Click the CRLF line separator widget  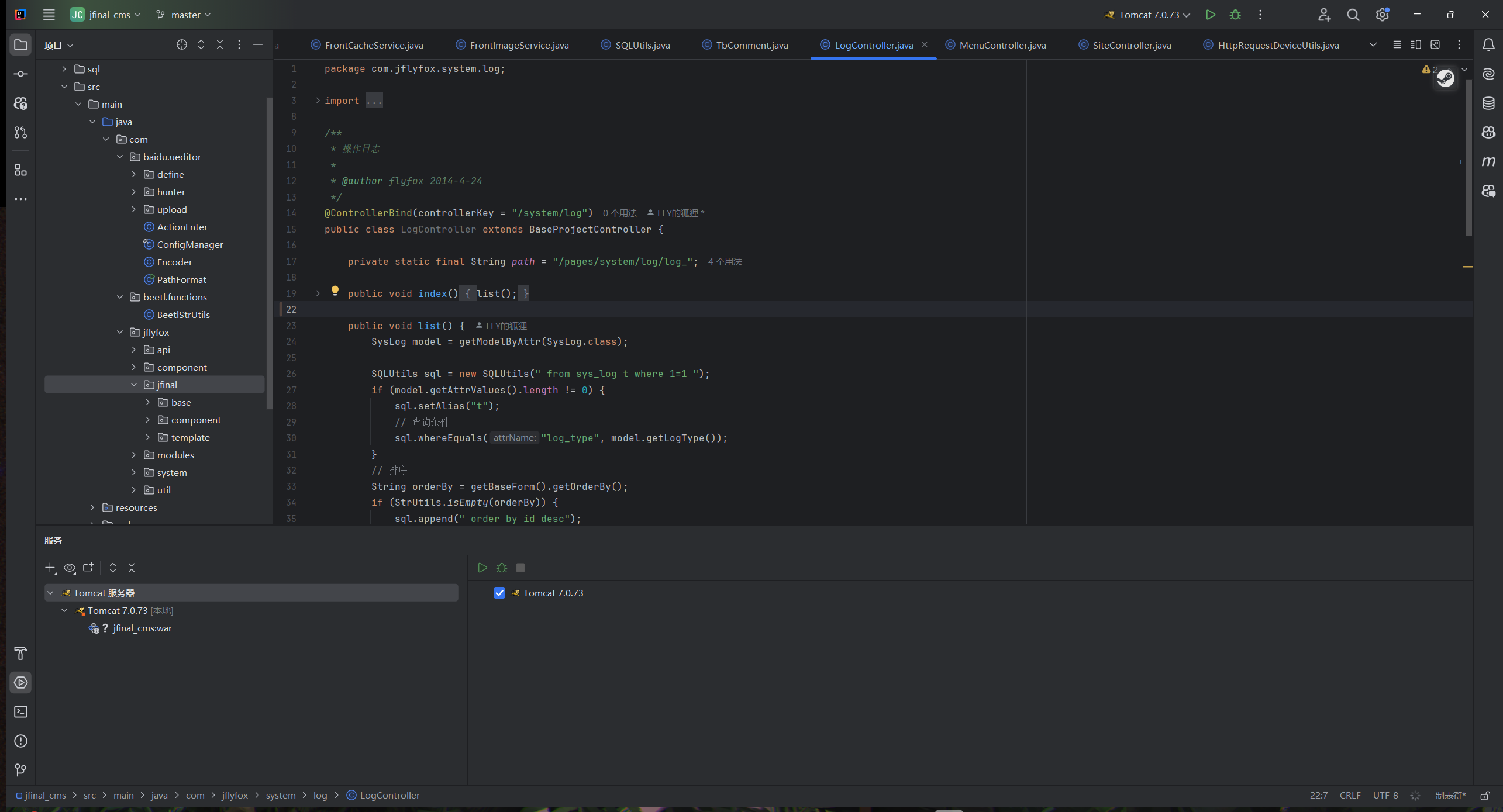[1350, 796]
